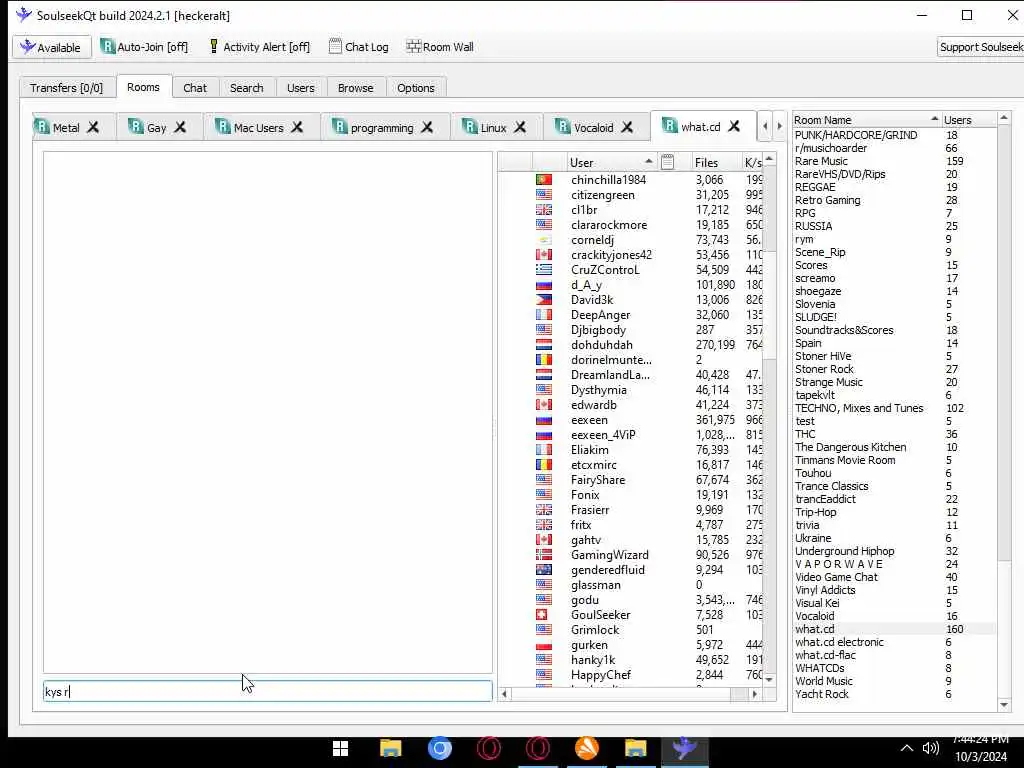The image size is (1024, 768).
Task: Click Greek flag beside CruZControL
Action: pos(544,270)
